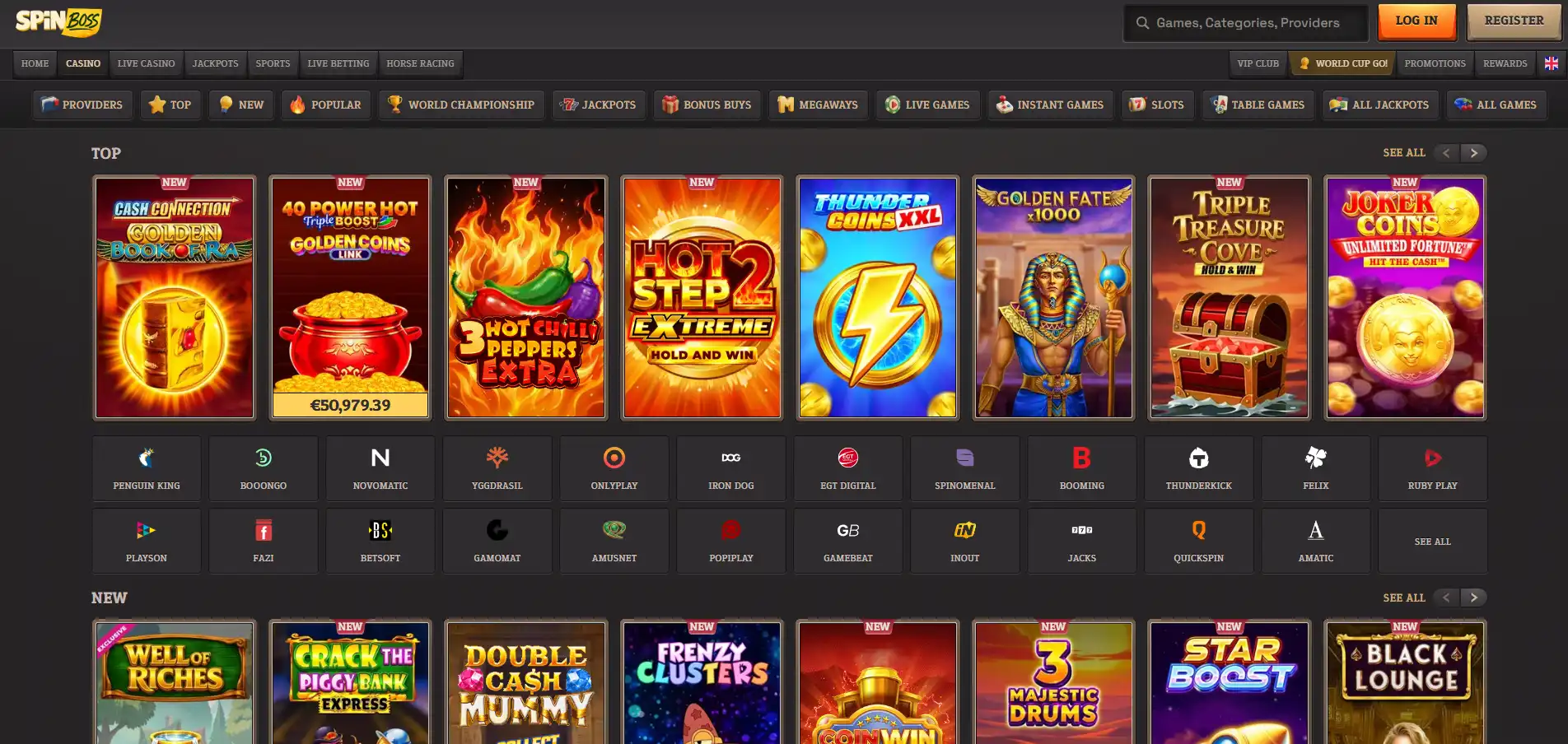Switch to the Sports menu tab
Image resolution: width=1568 pixels, height=744 pixels.
pyautogui.click(x=273, y=63)
